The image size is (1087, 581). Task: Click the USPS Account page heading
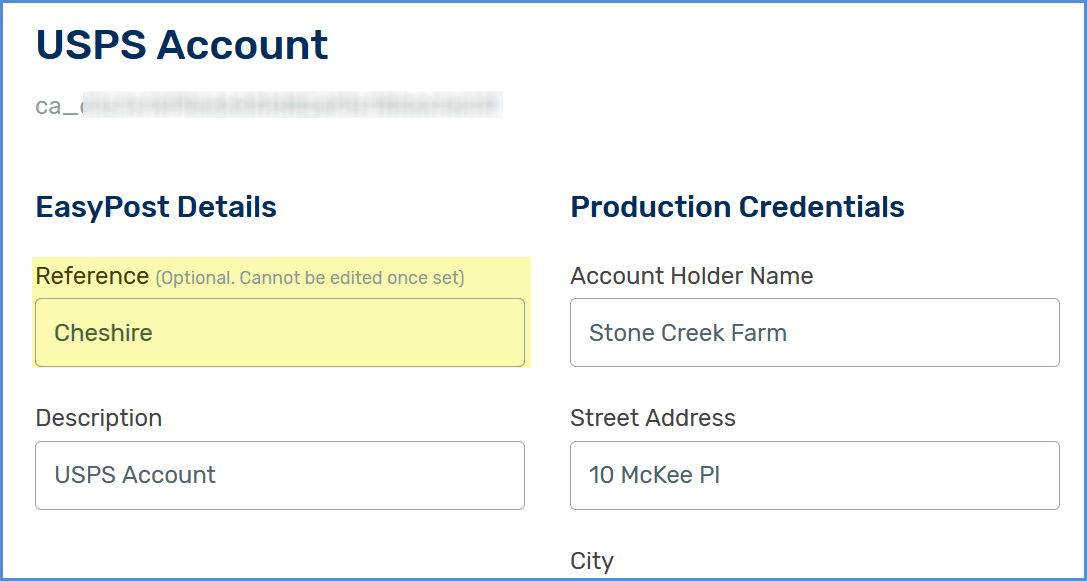[182, 45]
